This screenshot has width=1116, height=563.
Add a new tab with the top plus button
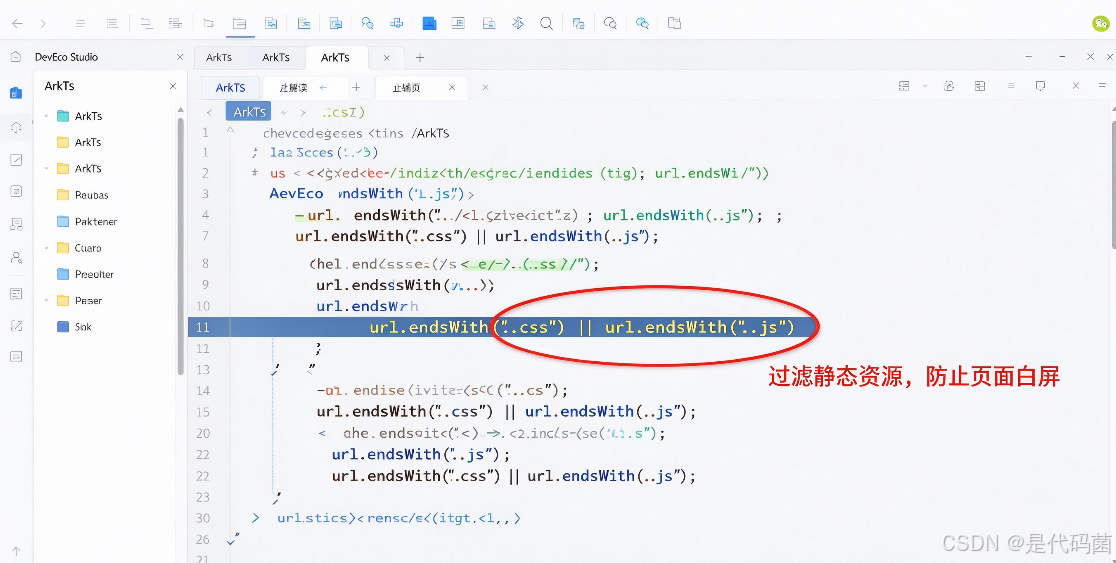click(420, 57)
